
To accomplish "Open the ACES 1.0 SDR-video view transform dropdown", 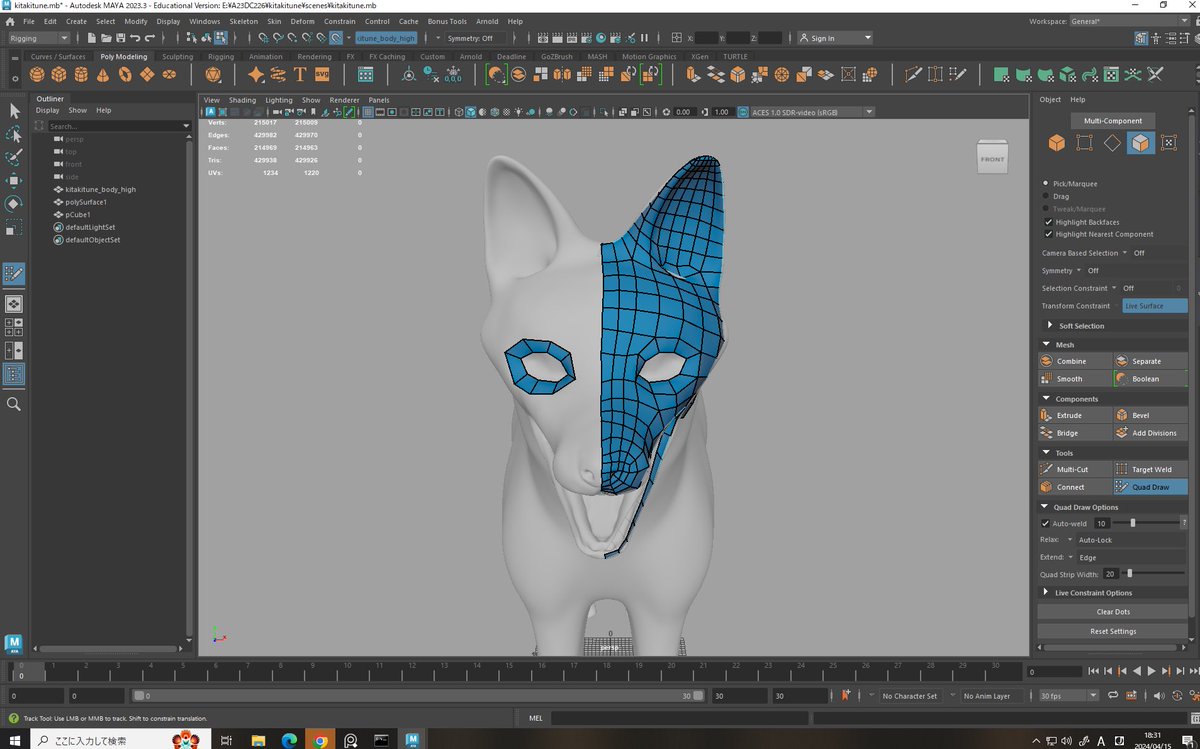I will (x=812, y=112).
